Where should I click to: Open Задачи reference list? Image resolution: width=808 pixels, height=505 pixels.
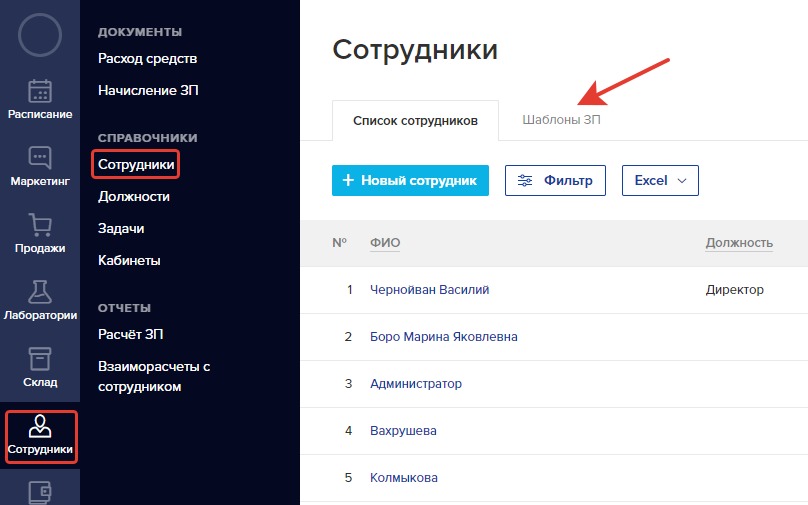pos(121,229)
